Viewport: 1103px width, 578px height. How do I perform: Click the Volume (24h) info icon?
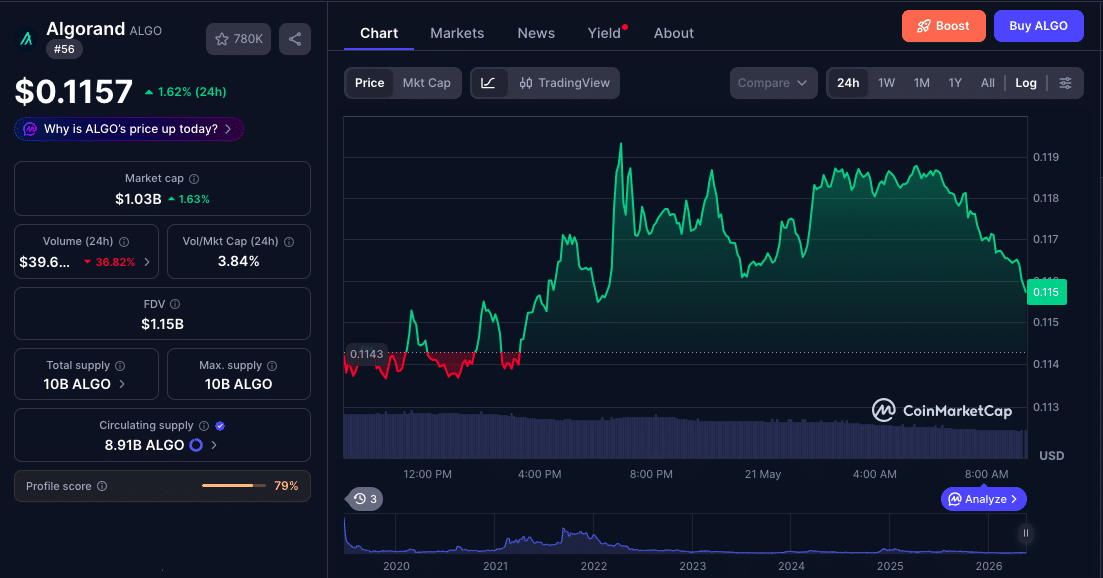pyautogui.click(x=124, y=242)
